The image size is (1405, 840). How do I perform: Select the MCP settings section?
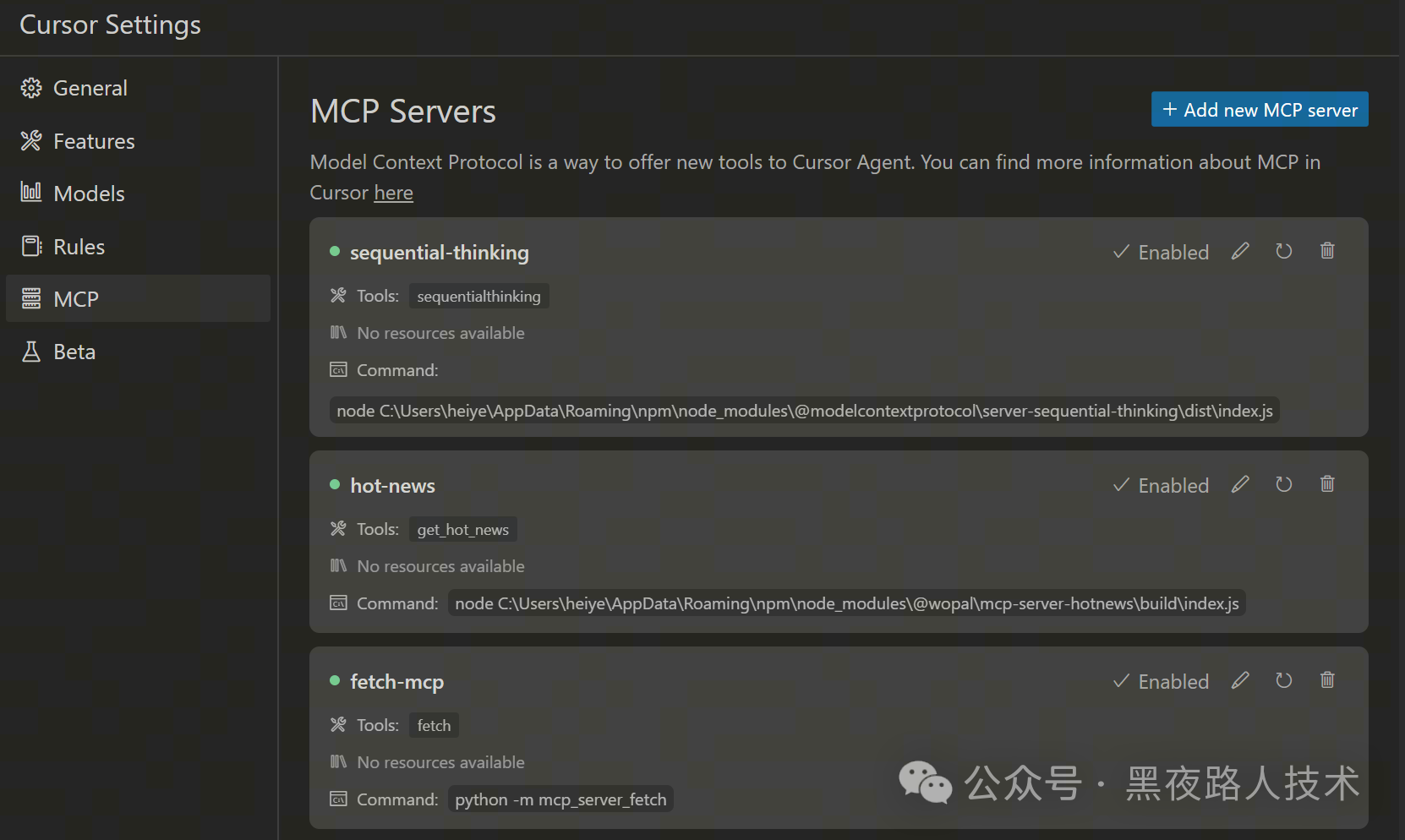tap(138, 298)
